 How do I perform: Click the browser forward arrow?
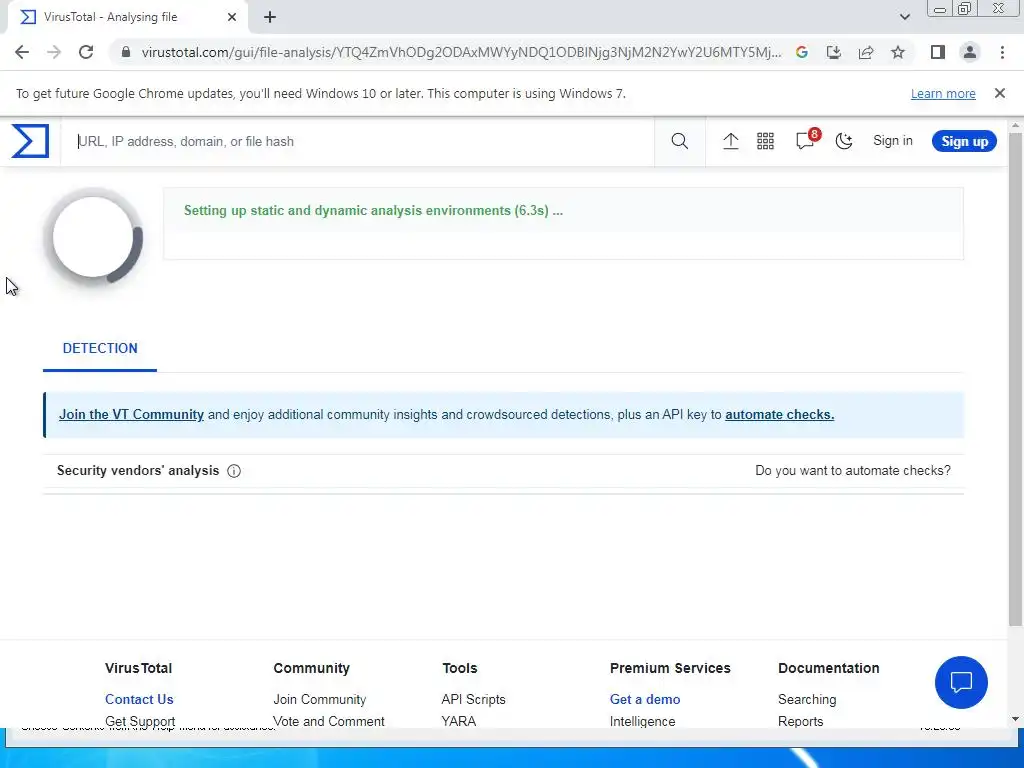tap(54, 52)
